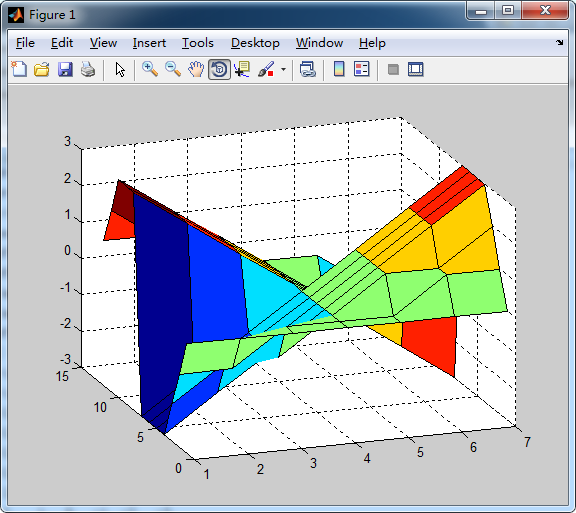
Task: Insert a colorbar using the toolbar icon
Action: [x=339, y=69]
